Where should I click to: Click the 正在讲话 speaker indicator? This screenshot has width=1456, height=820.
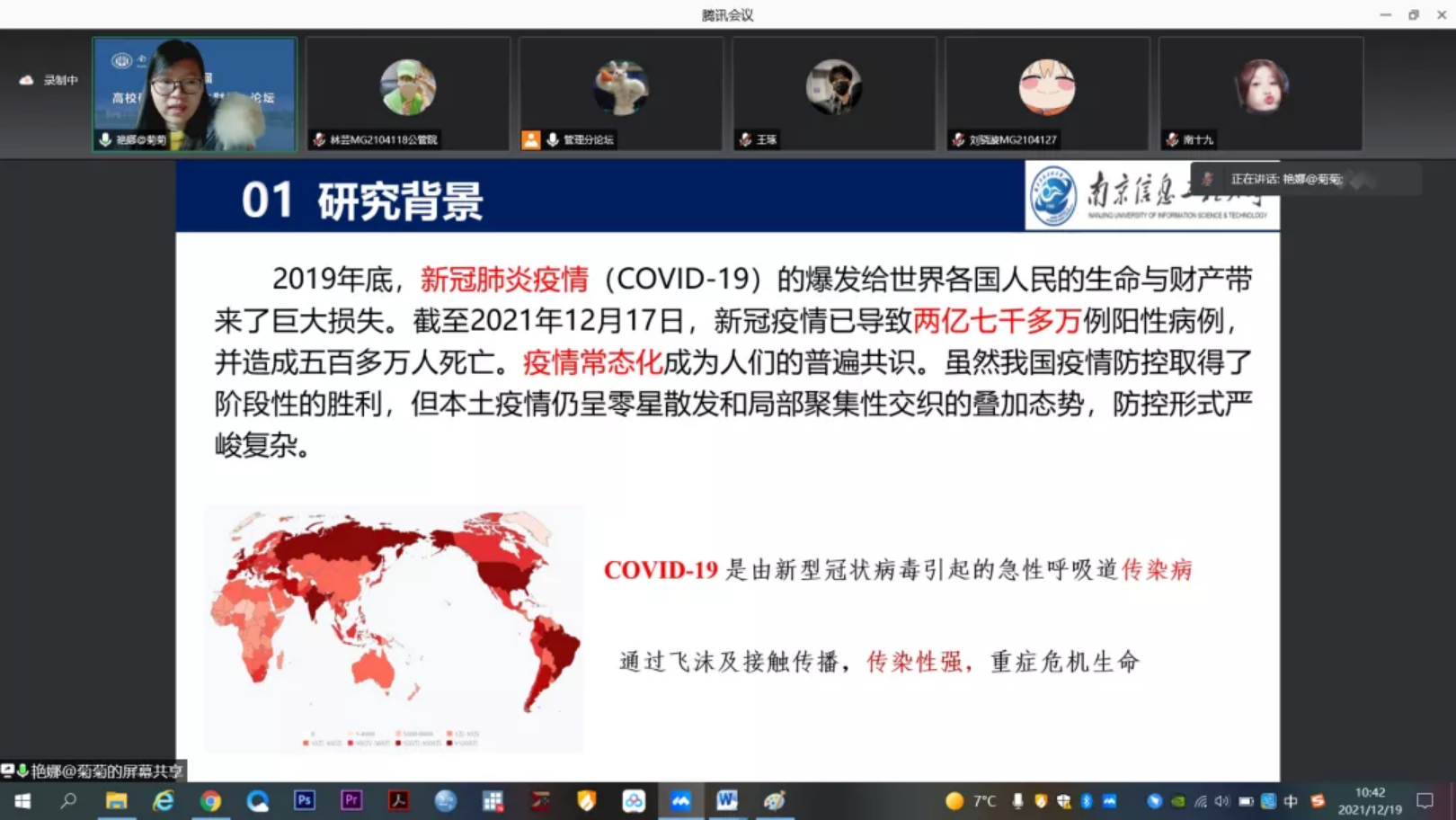tap(1285, 179)
